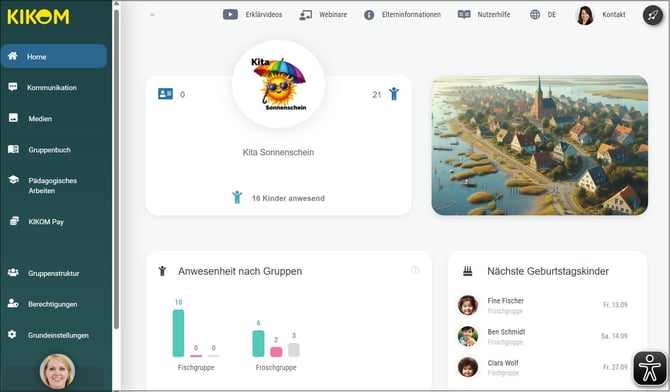The width and height of the screenshot is (670, 392).
Task: Click Fine Fischer's avatar
Action: [x=468, y=305]
